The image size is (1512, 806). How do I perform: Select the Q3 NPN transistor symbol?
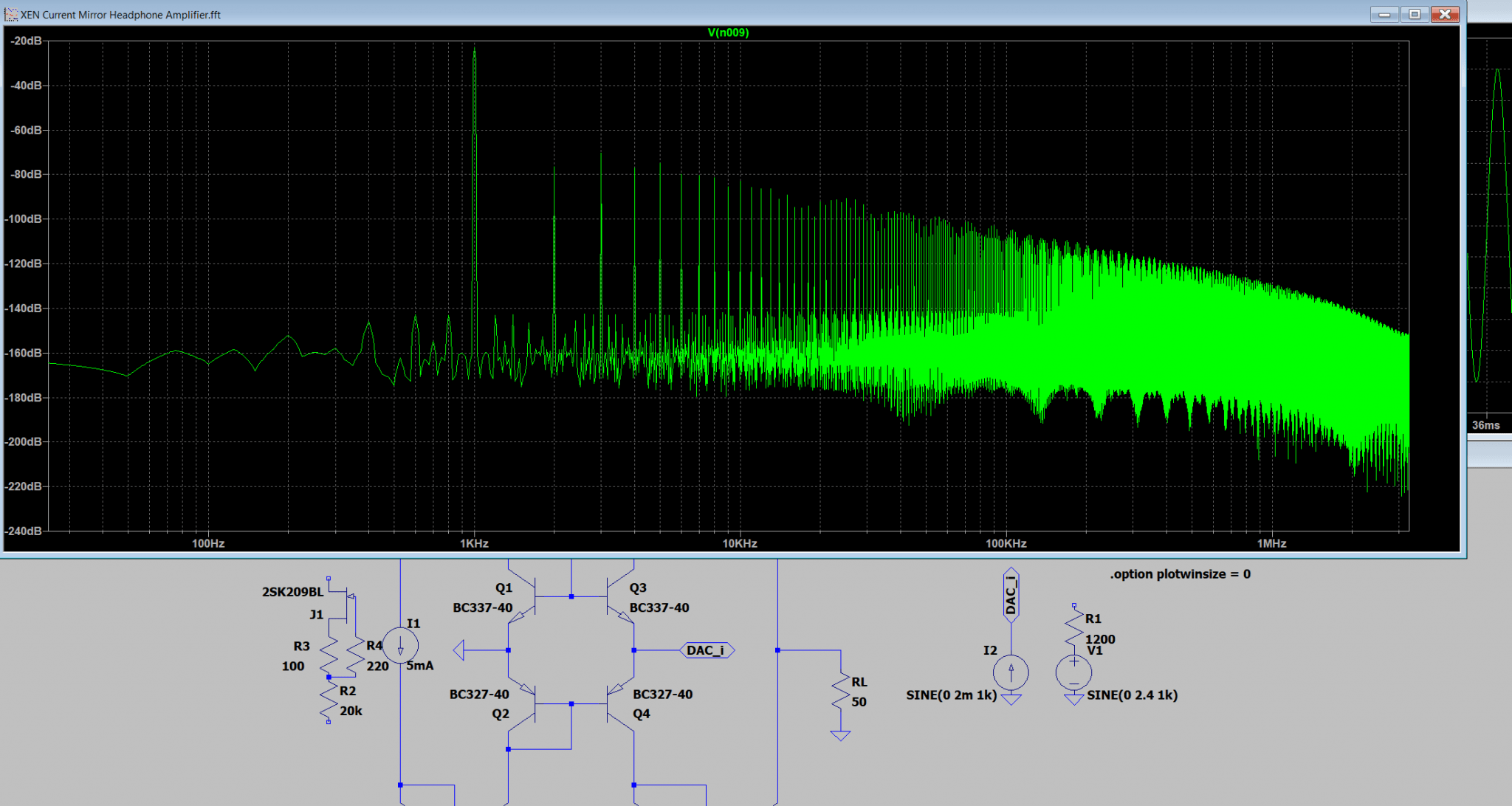[620, 596]
